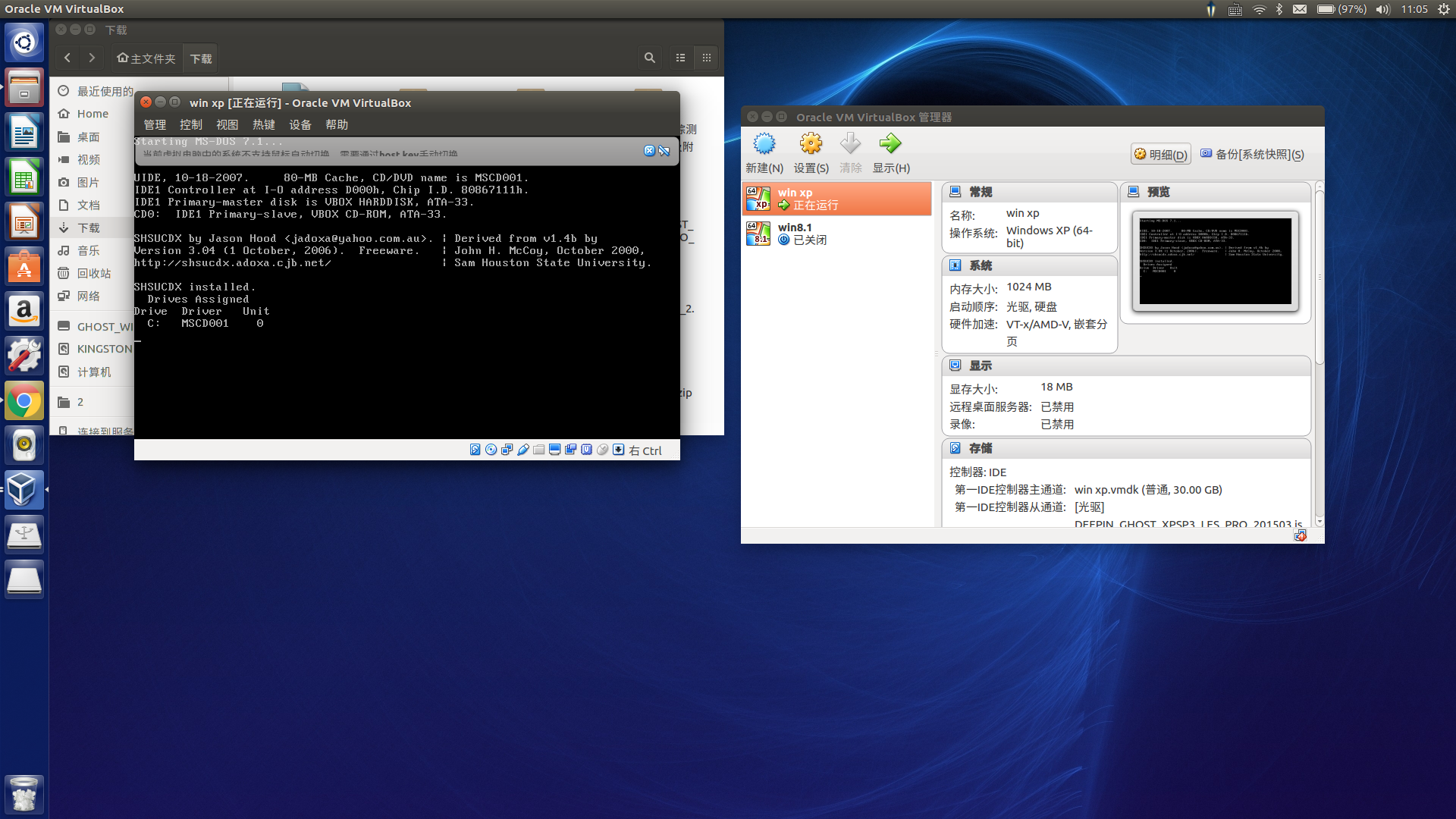Image resolution: width=1456 pixels, height=819 pixels.
Task: Switch file manager to list view
Action: coord(681,58)
